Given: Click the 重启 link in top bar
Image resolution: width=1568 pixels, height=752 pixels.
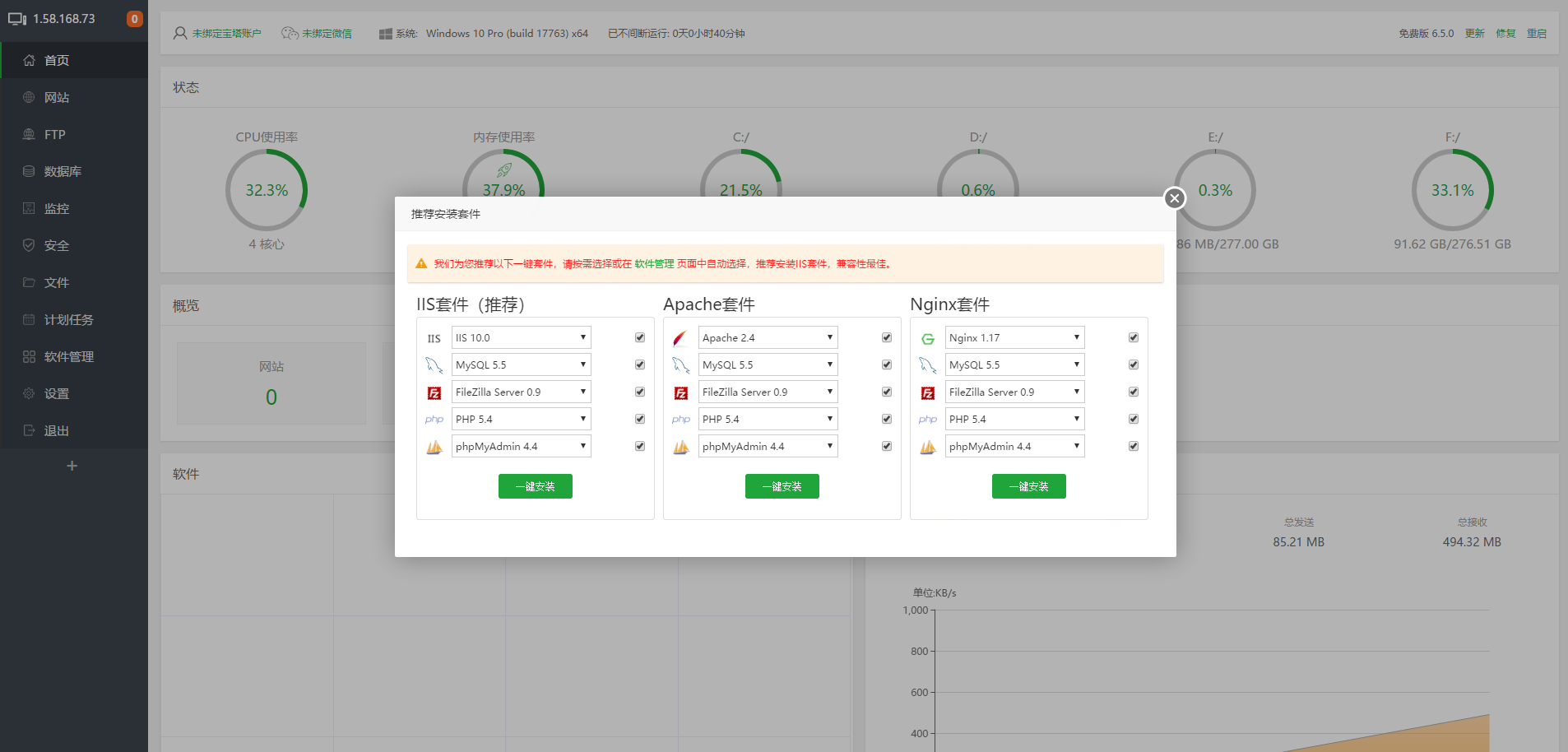Looking at the screenshot, I should click(x=1537, y=34).
